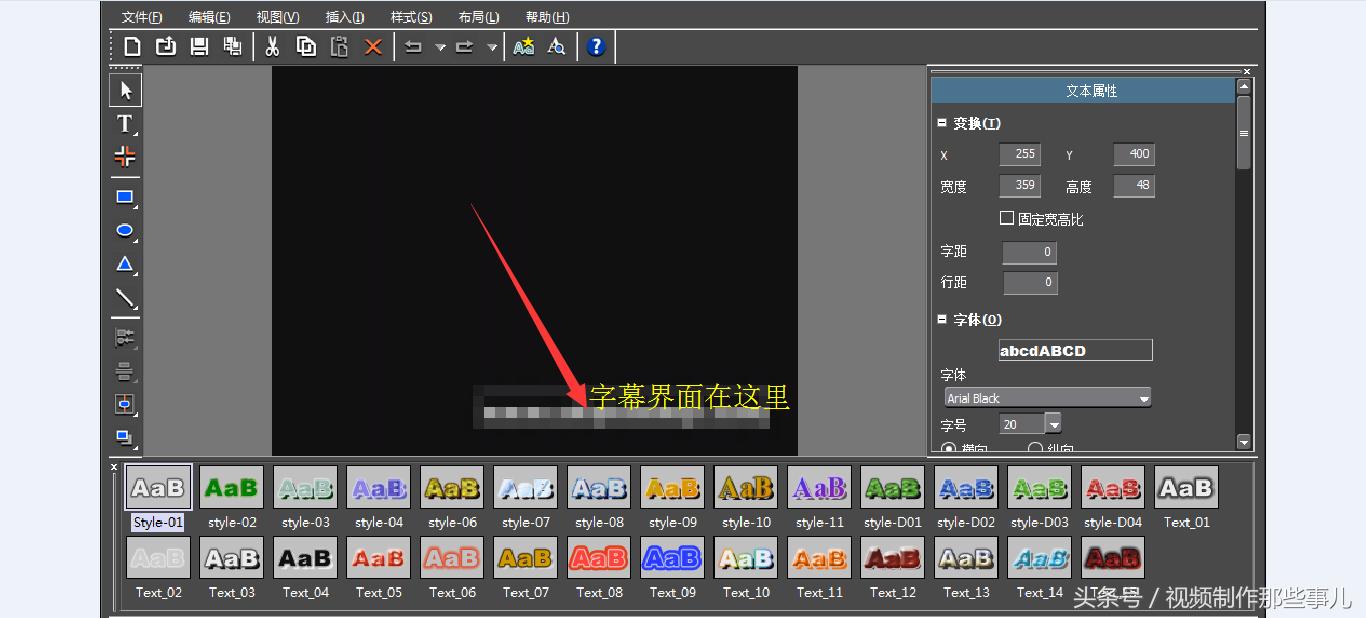Image resolution: width=1366 pixels, height=618 pixels.
Task: Select the 横向 radio button
Action: coord(948,447)
